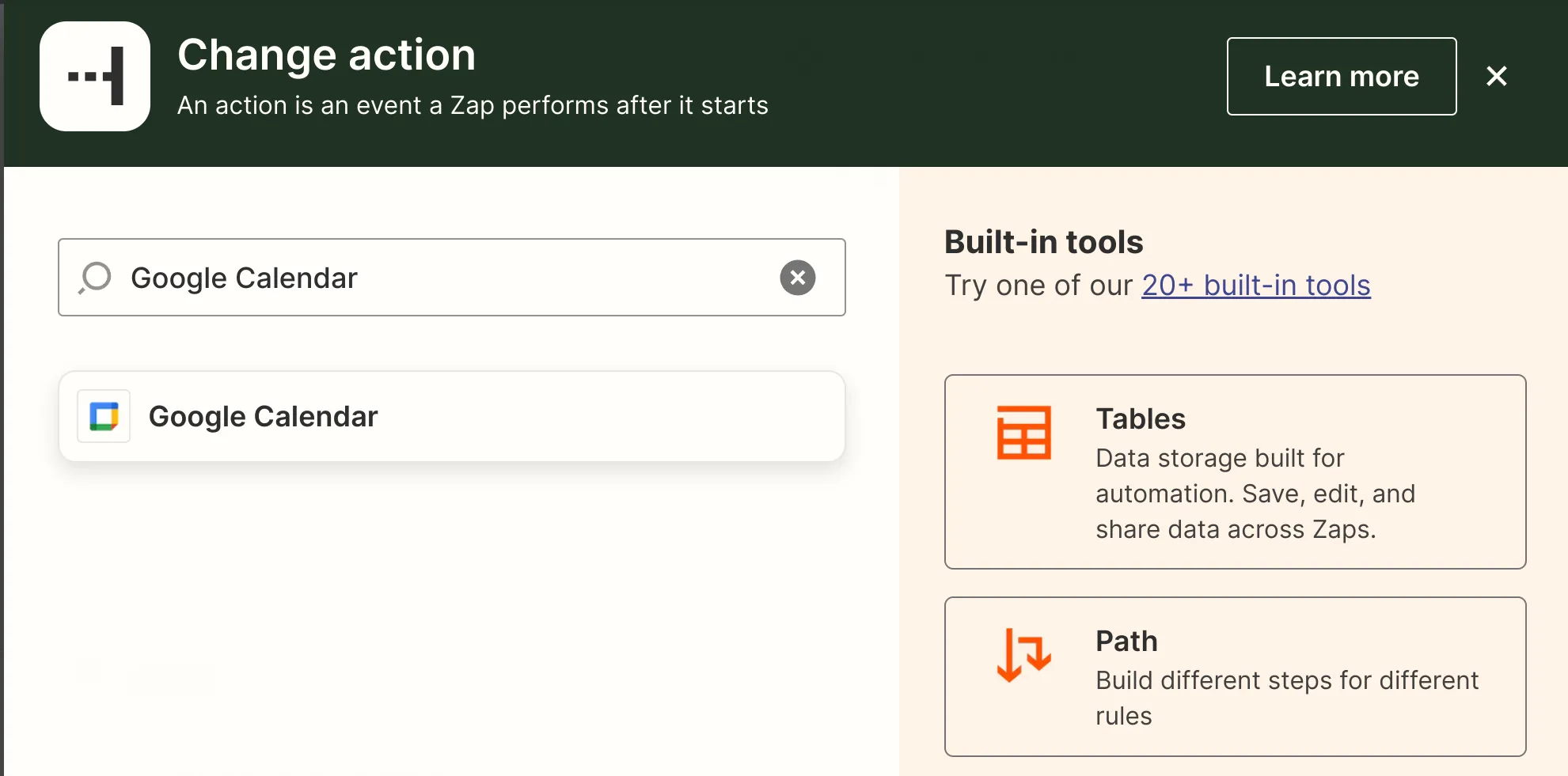The height and width of the screenshot is (776, 1568).
Task: Click the action step icon in header
Action: (95, 76)
